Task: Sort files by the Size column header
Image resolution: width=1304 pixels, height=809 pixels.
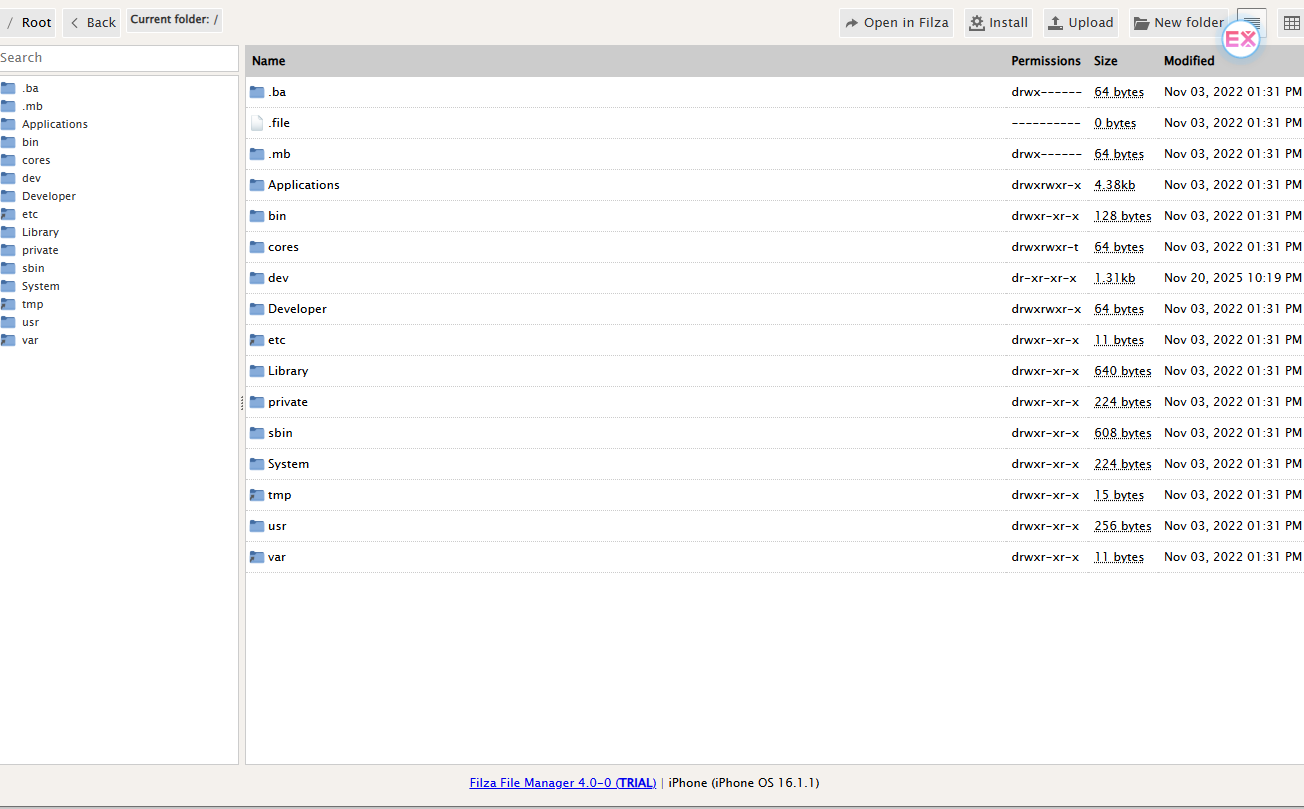Action: click(1105, 61)
